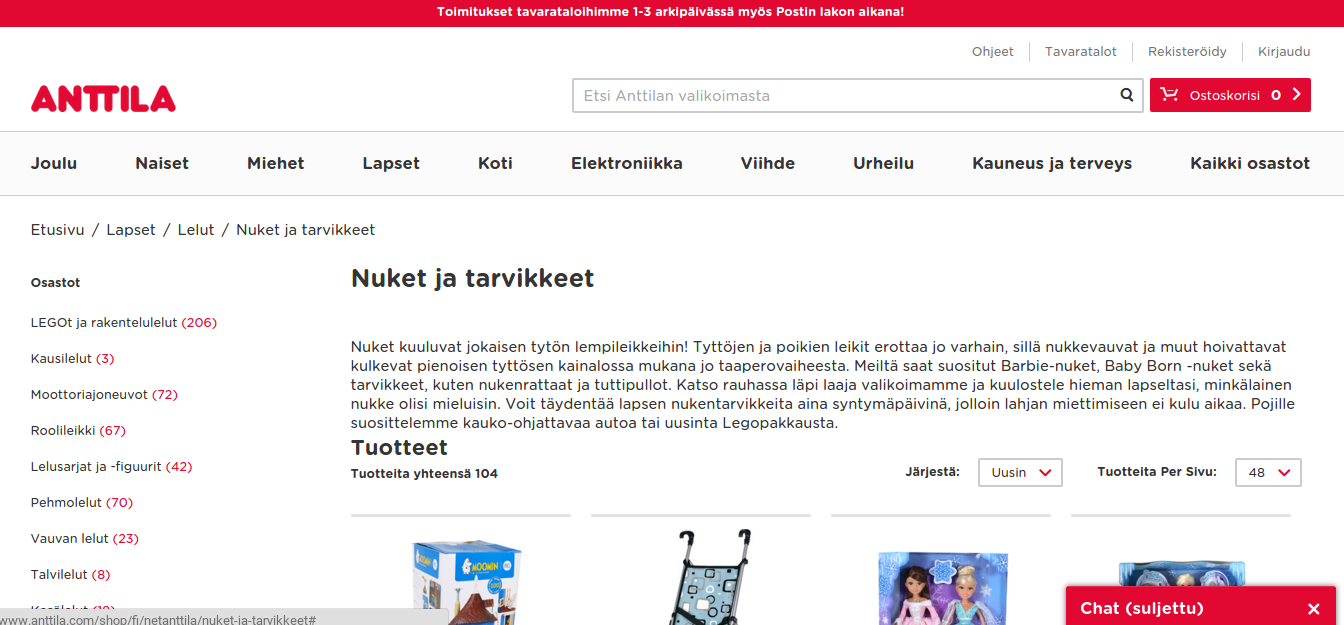
Task: Open the Elektroniikka menu
Action: click(627, 163)
